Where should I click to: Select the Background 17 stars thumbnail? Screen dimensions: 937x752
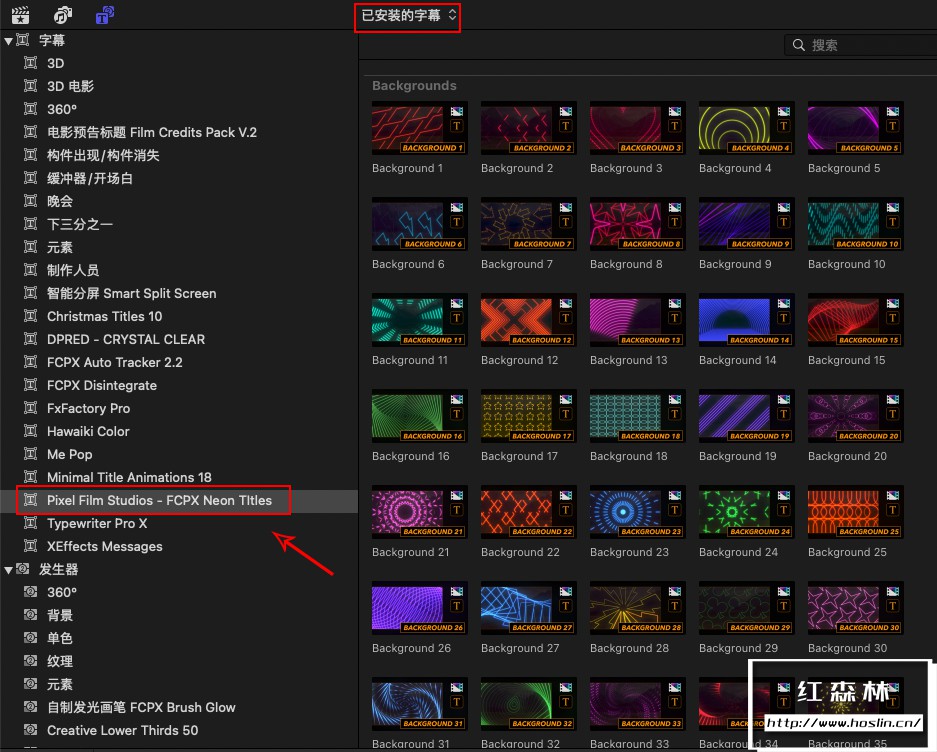528,416
